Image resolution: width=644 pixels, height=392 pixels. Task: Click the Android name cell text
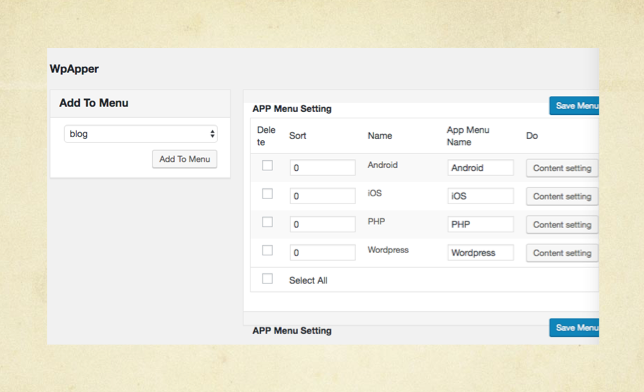[382, 165]
